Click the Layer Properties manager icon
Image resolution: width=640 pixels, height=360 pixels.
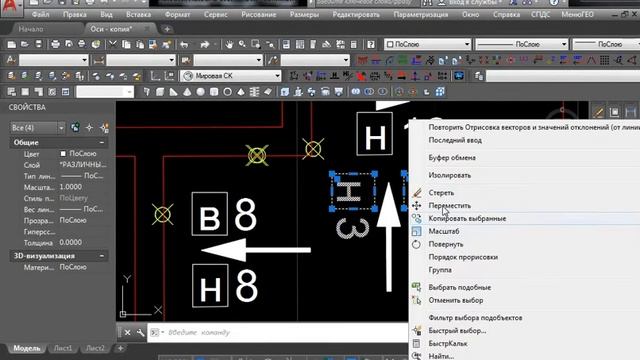(x=11, y=76)
